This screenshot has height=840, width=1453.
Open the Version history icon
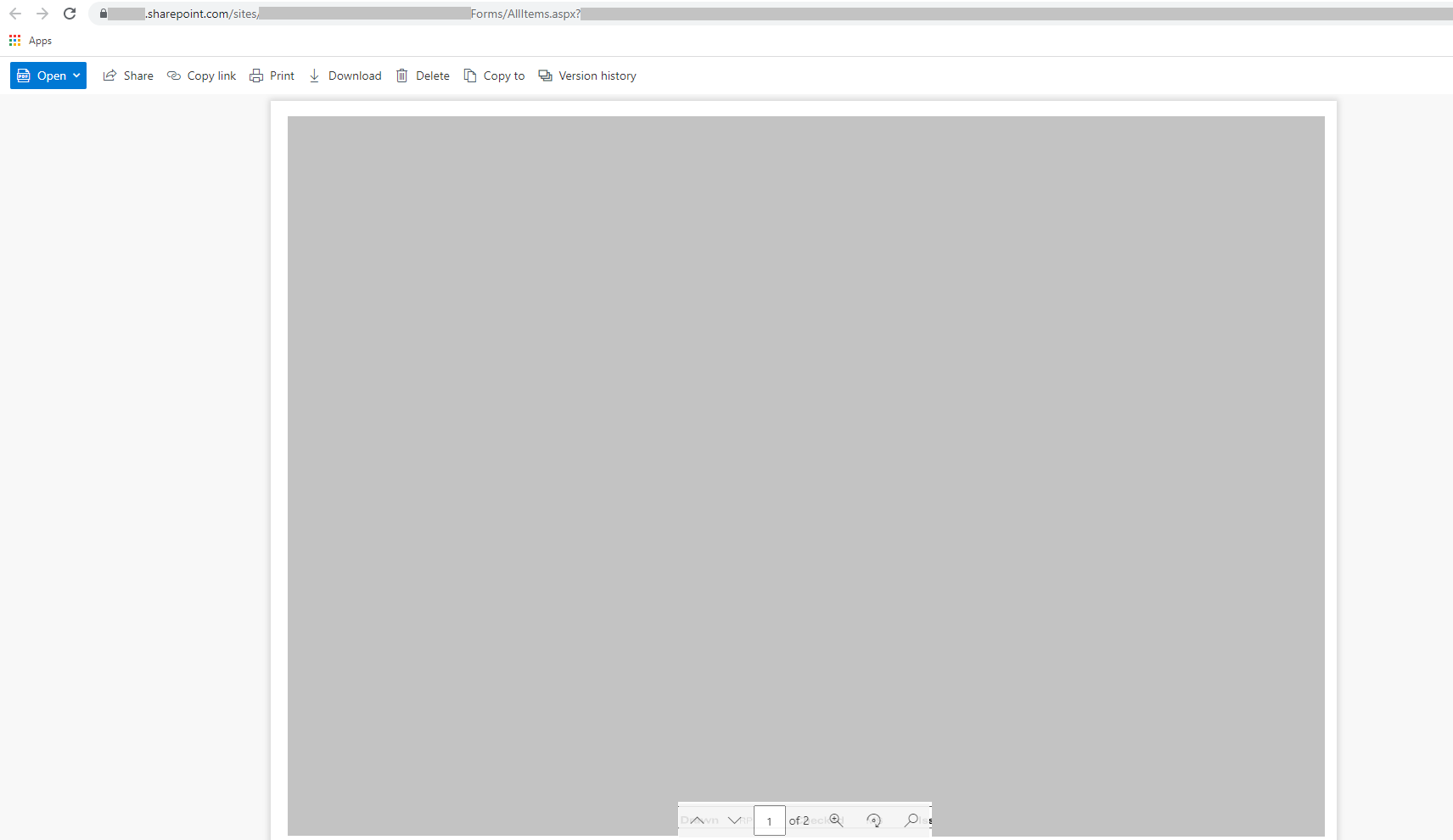(x=544, y=76)
